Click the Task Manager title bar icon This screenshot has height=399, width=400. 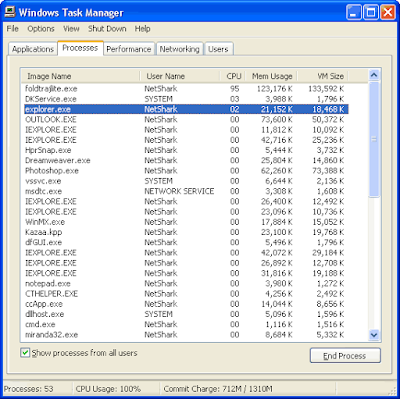10,12
